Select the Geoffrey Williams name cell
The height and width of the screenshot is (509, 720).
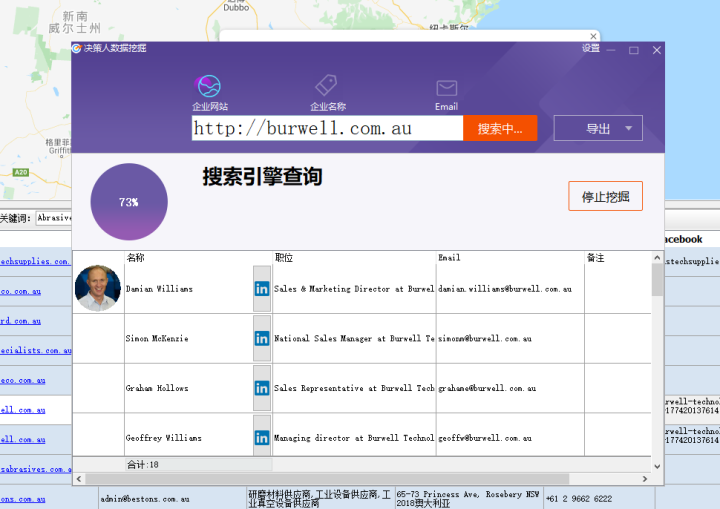[x=189, y=437]
